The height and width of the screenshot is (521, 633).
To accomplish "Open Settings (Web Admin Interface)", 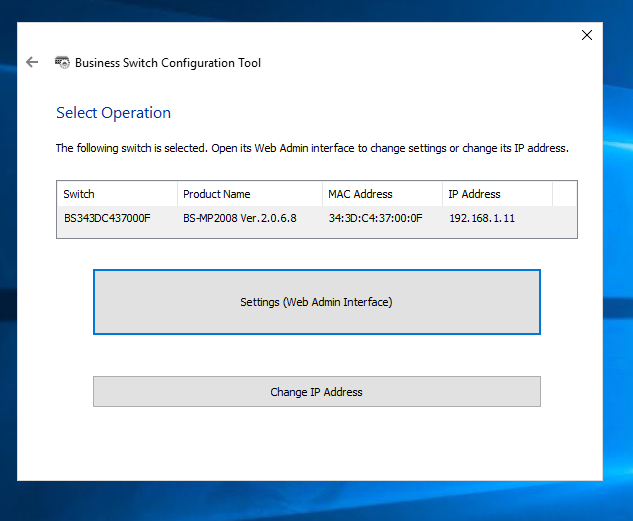I will [x=316, y=302].
